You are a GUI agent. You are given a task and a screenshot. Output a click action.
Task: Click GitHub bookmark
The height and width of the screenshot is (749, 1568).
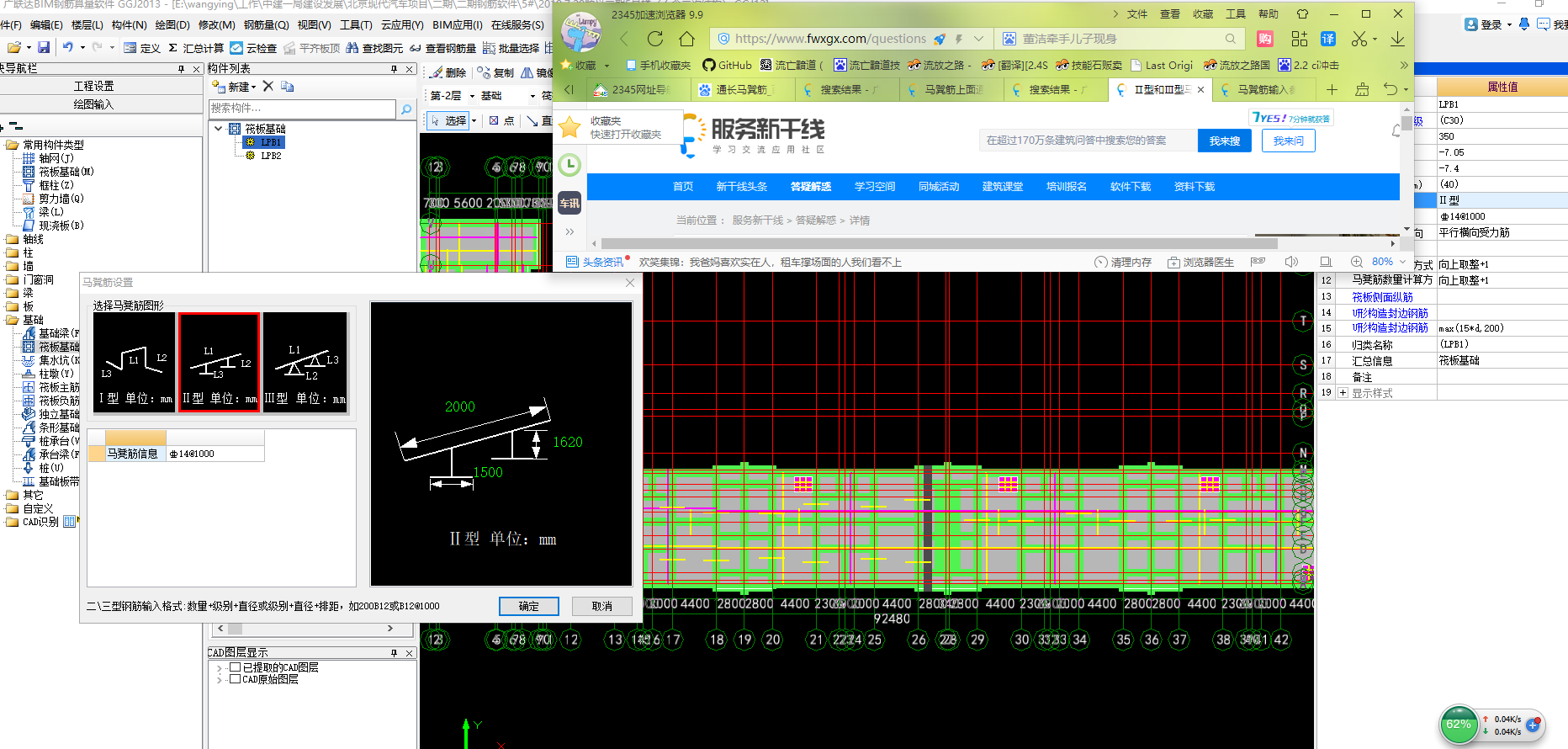[x=727, y=65]
